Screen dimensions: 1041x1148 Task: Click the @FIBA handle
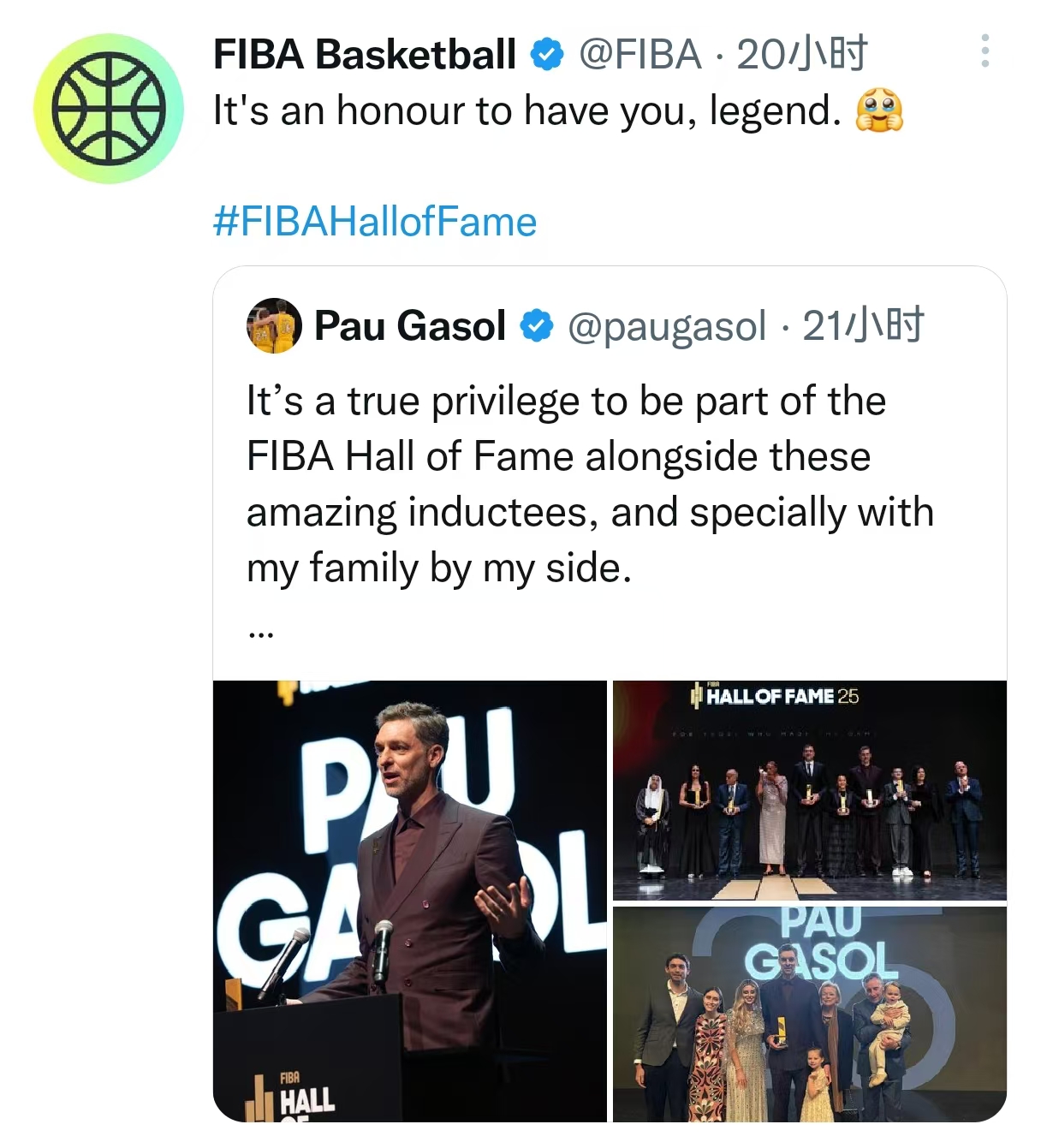639,55
